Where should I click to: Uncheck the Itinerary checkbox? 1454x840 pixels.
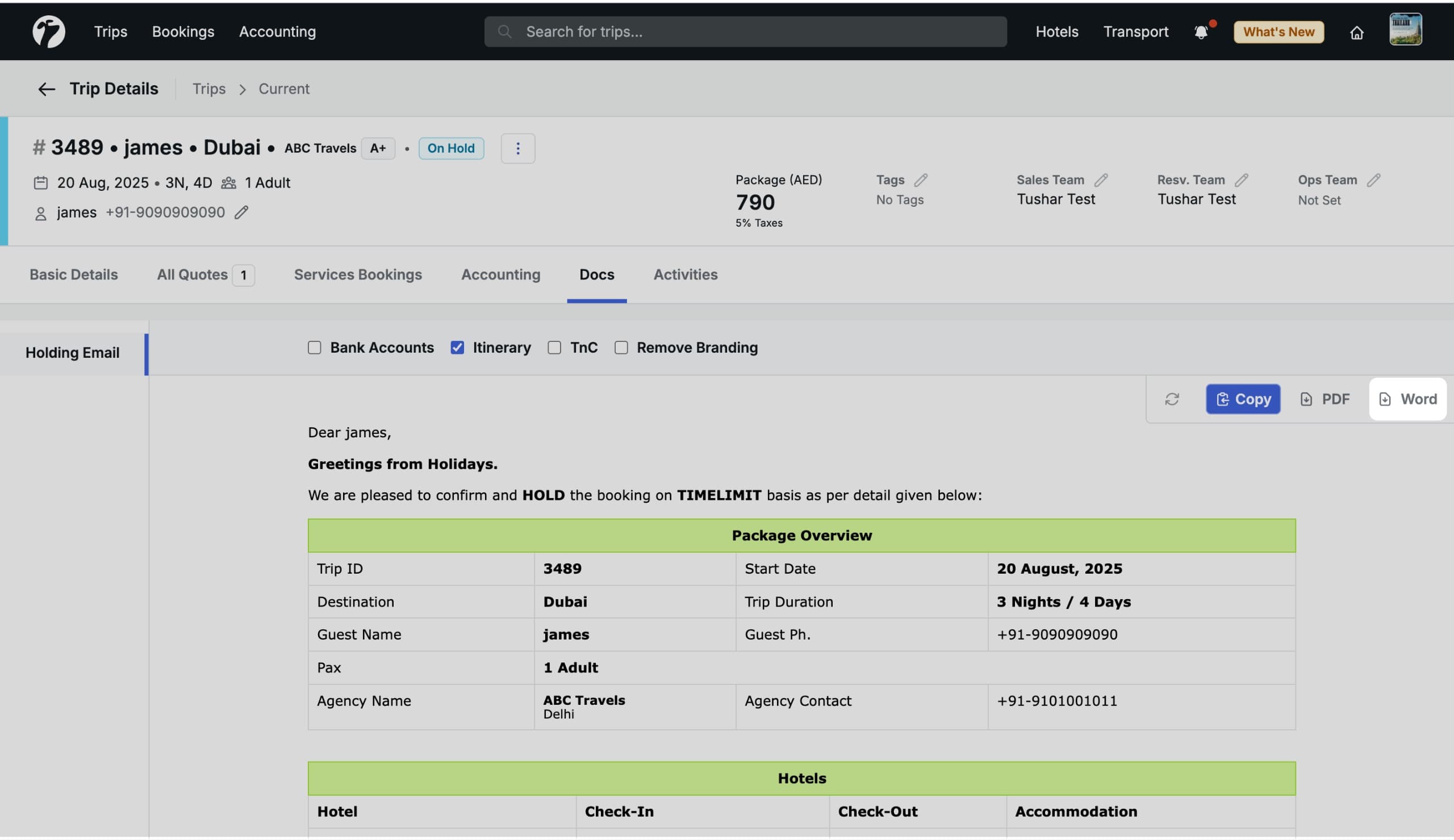tap(457, 348)
